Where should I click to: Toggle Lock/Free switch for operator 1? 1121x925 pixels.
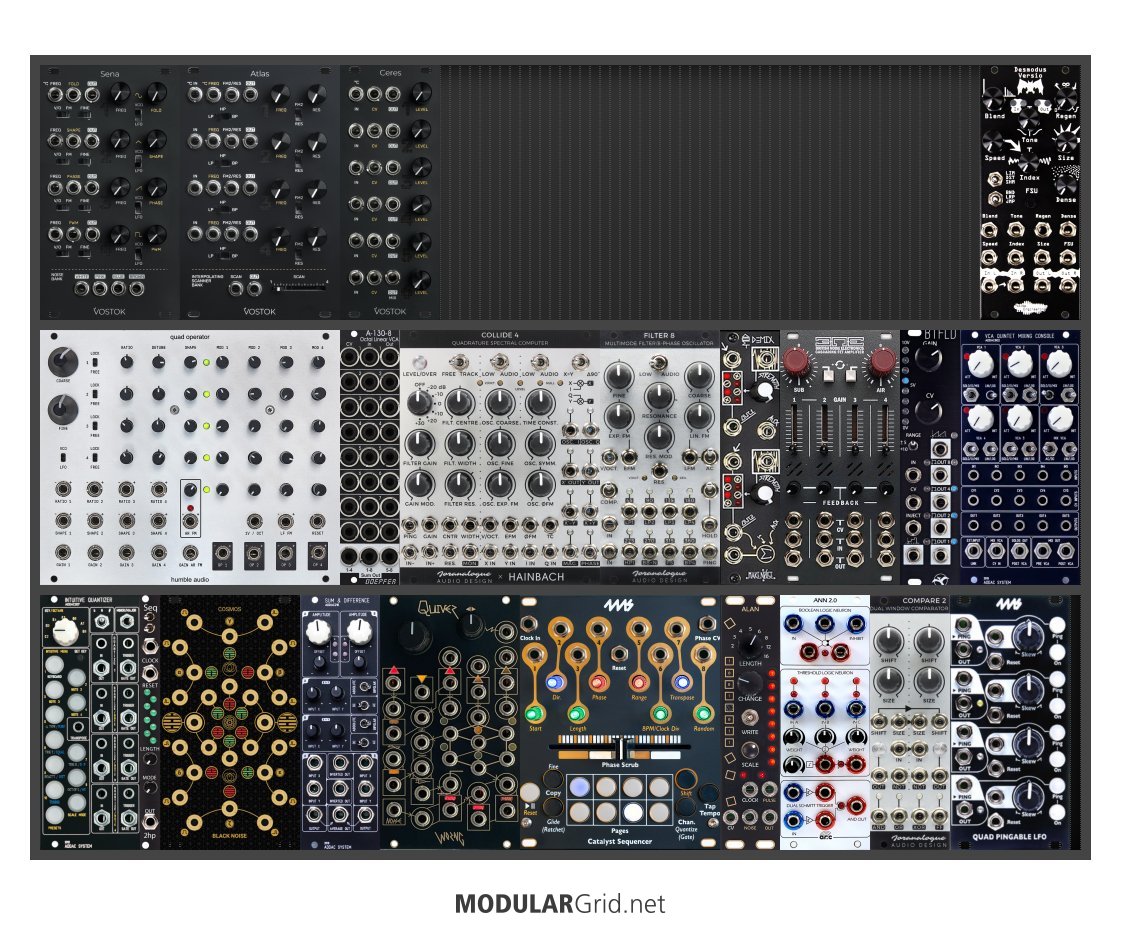(94, 362)
